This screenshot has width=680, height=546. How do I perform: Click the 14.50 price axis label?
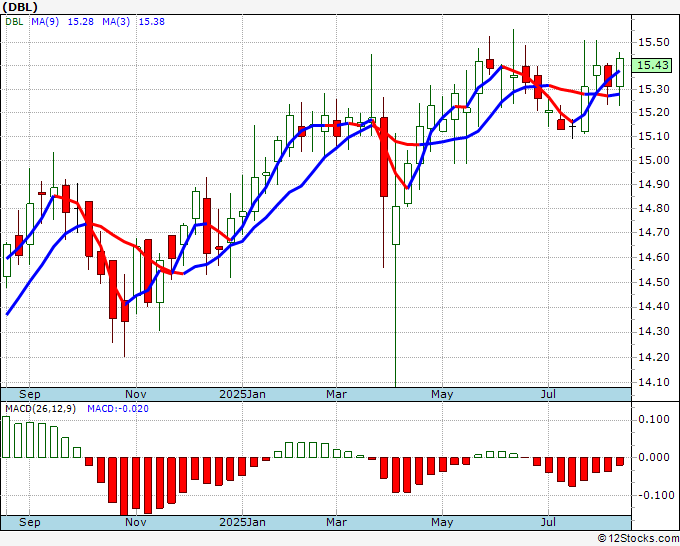pyautogui.click(x=653, y=282)
